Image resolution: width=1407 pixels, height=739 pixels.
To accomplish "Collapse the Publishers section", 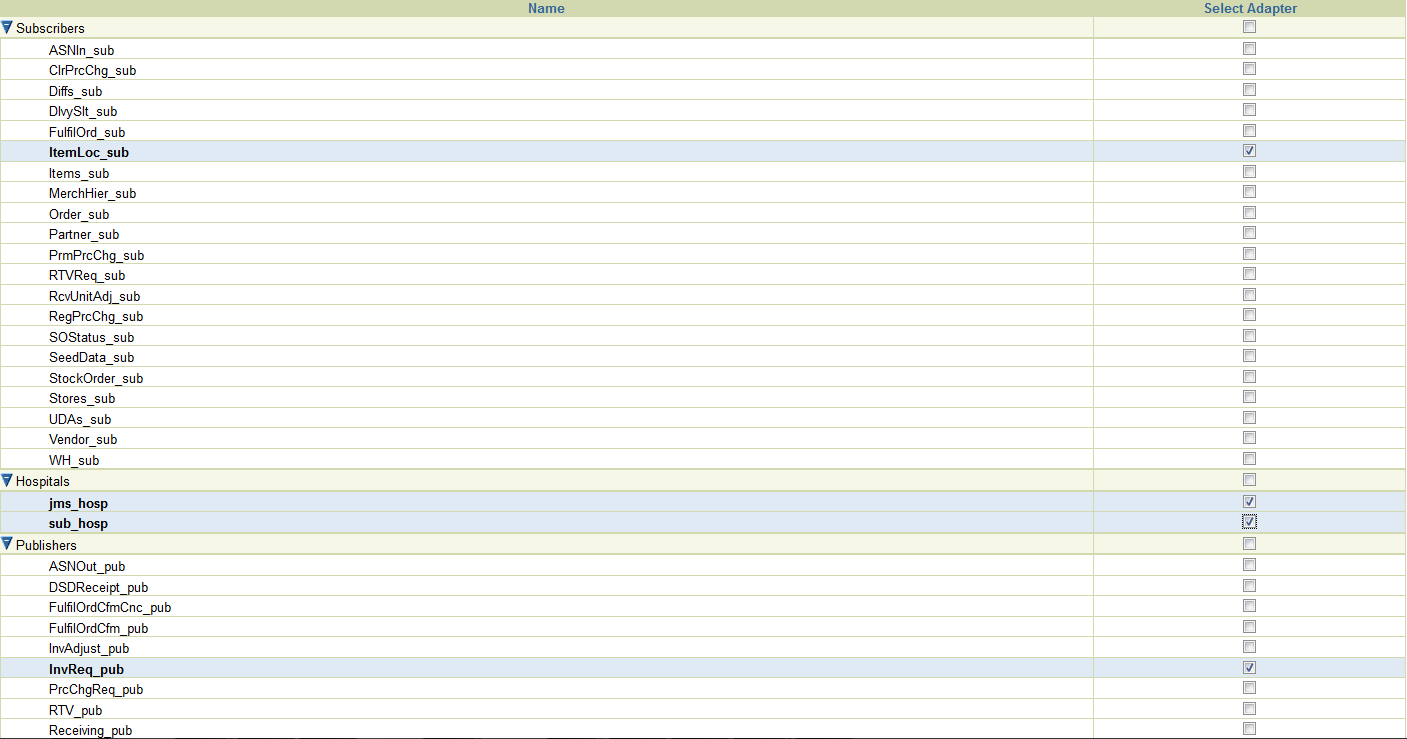I will click(x=8, y=544).
